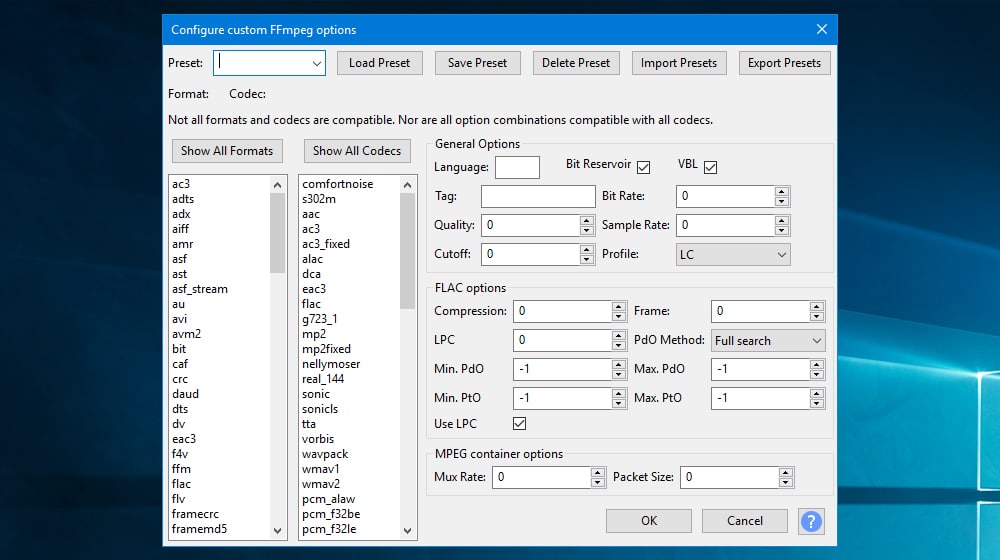Click Delete Preset button
Image resolution: width=1000 pixels, height=560 pixels.
(576, 63)
